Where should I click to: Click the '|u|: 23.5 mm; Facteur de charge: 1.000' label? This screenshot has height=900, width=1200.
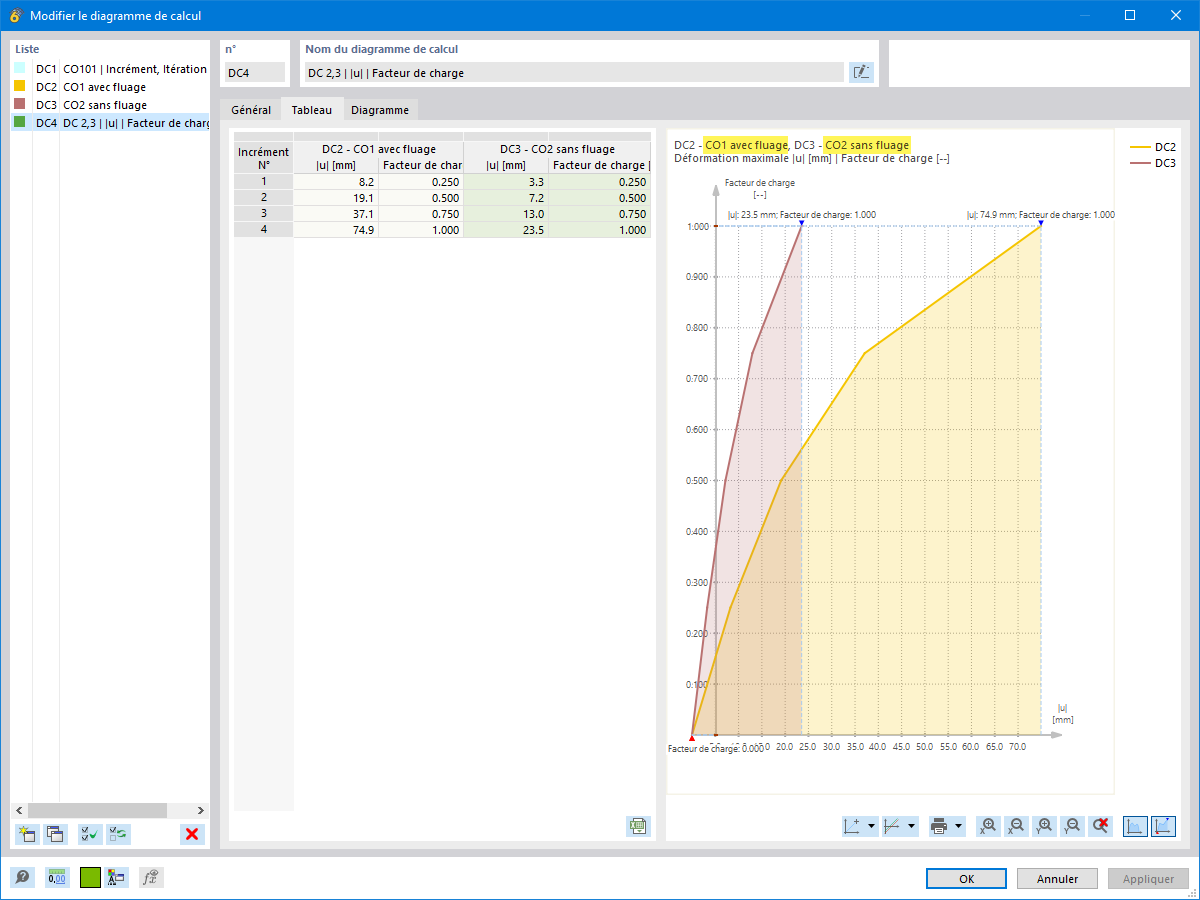click(802, 214)
